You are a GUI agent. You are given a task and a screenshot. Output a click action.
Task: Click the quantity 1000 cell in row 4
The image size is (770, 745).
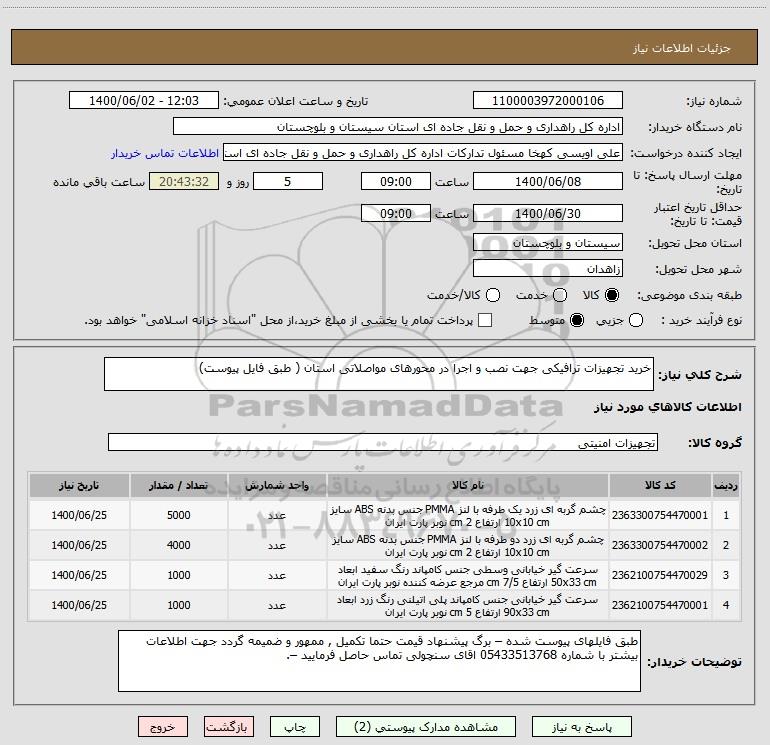179,605
